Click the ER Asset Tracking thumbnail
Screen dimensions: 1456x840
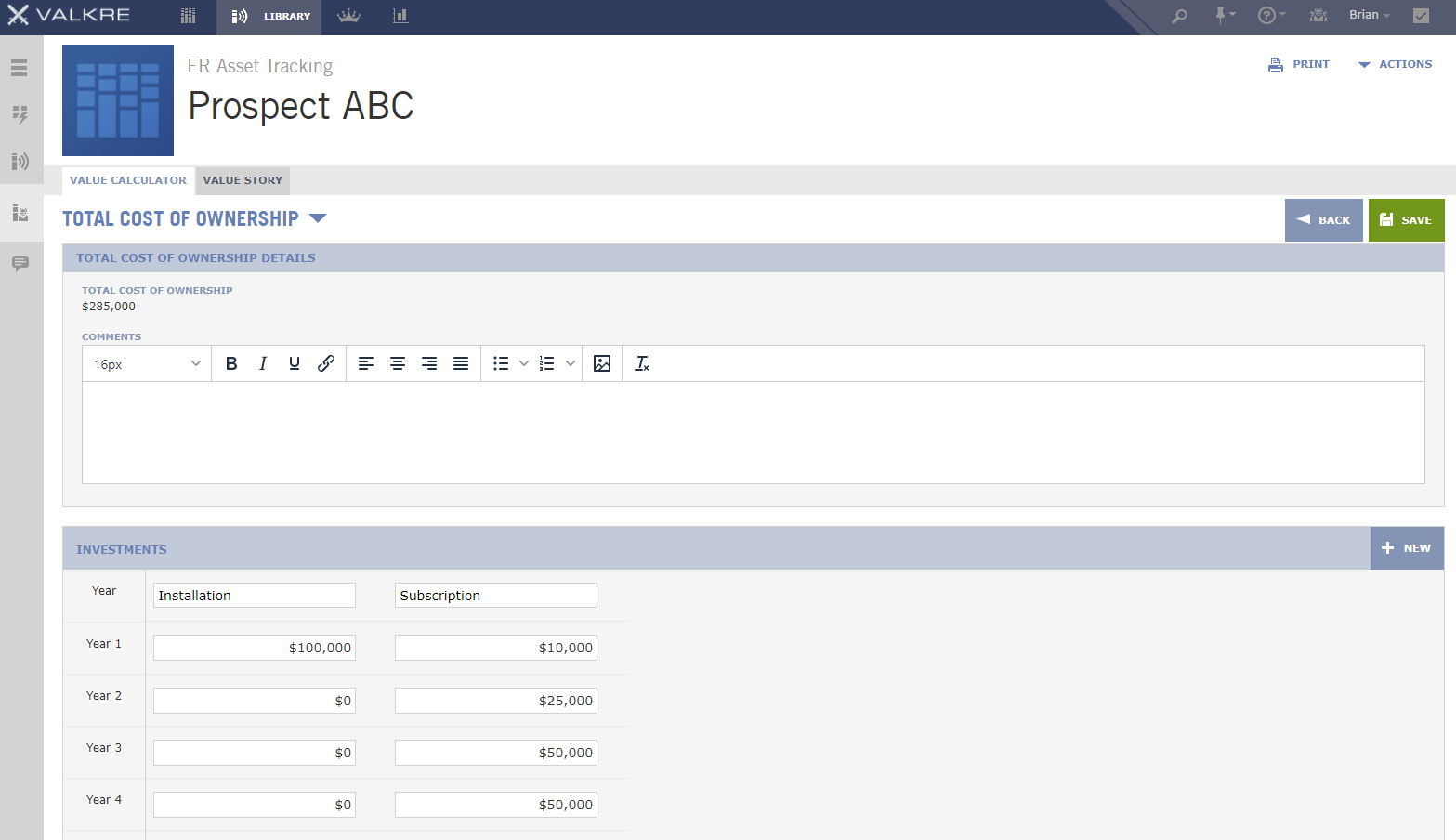point(118,100)
